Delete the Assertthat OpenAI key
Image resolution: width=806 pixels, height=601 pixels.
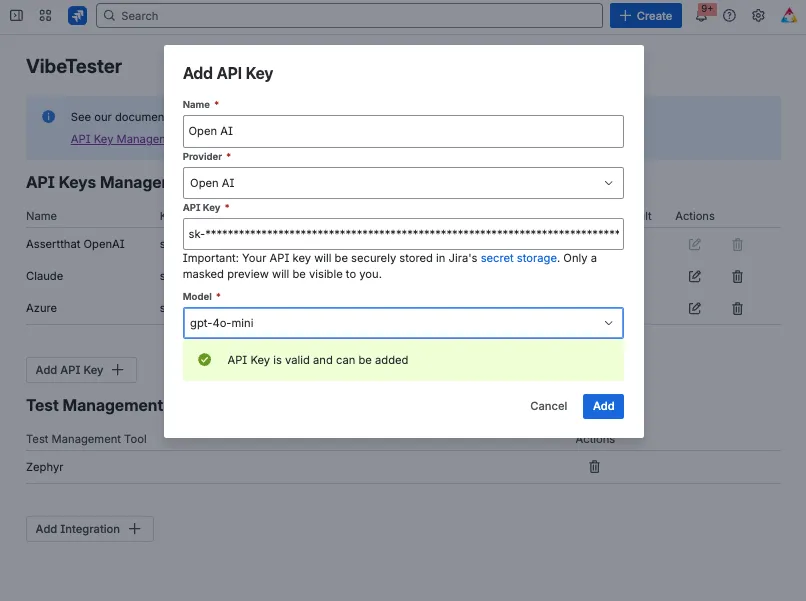pyautogui.click(x=737, y=245)
